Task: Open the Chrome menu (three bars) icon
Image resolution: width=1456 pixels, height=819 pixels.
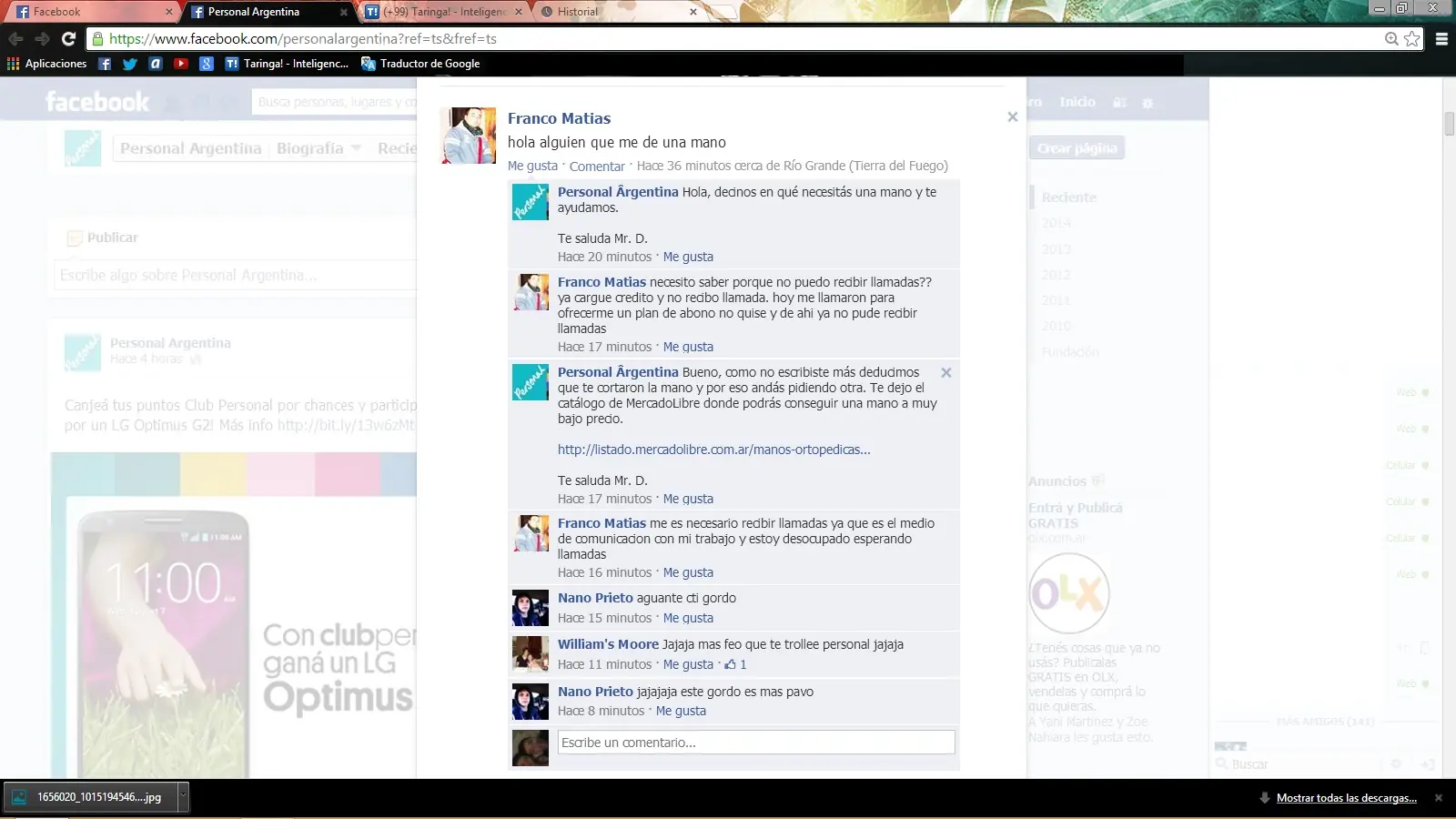Action: [1441, 38]
